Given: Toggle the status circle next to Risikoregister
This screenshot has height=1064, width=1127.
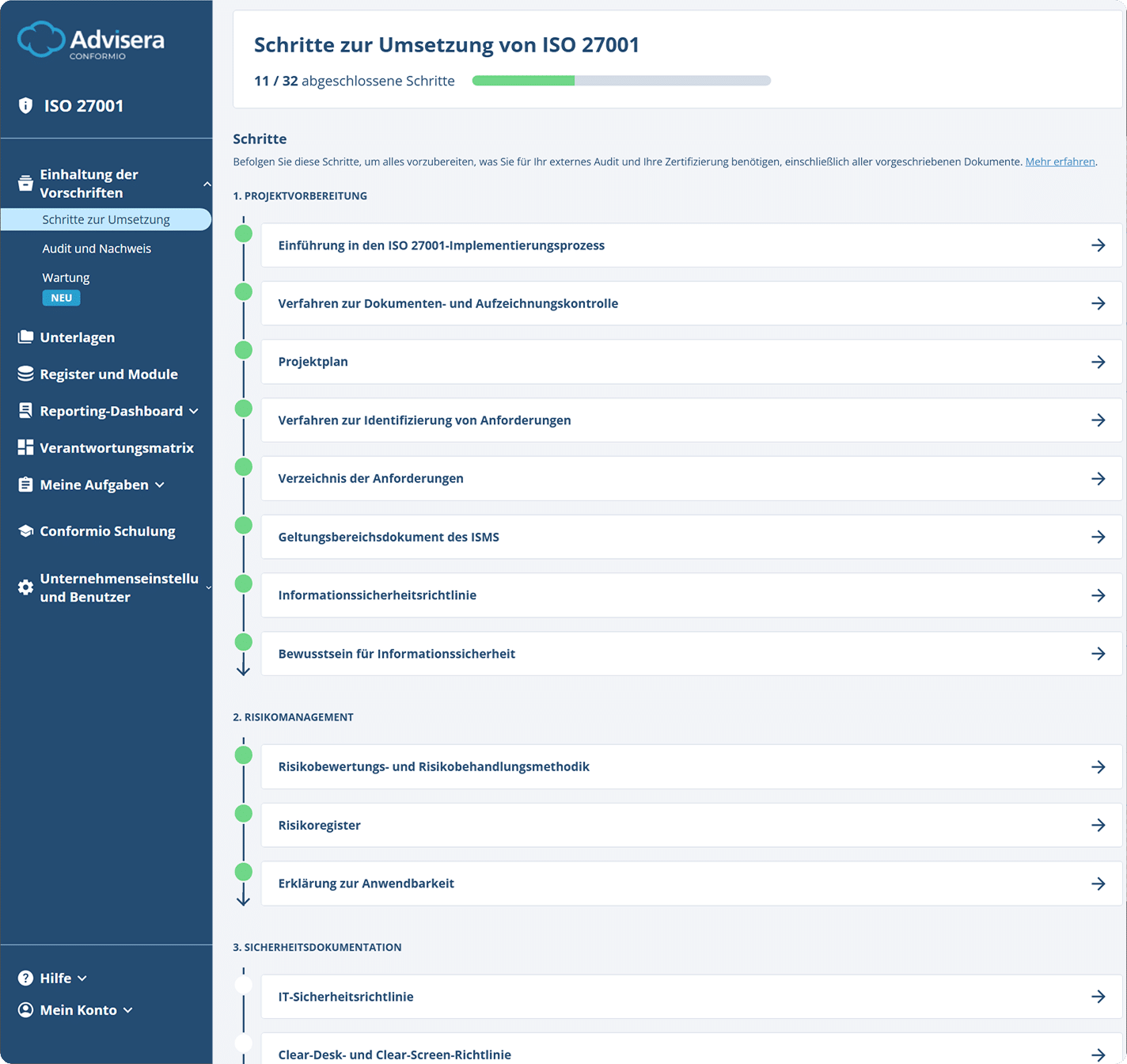Looking at the screenshot, I should pyautogui.click(x=244, y=814).
